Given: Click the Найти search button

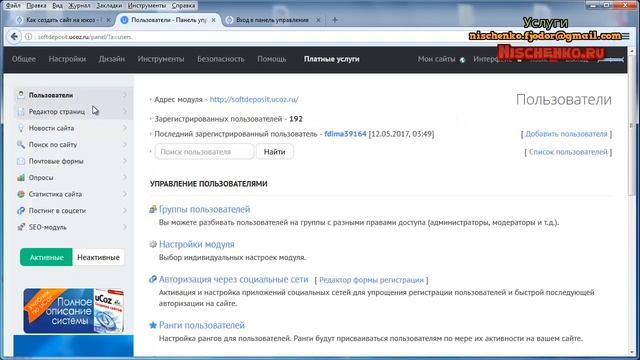Looking at the screenshot, I should pos(274,151).
